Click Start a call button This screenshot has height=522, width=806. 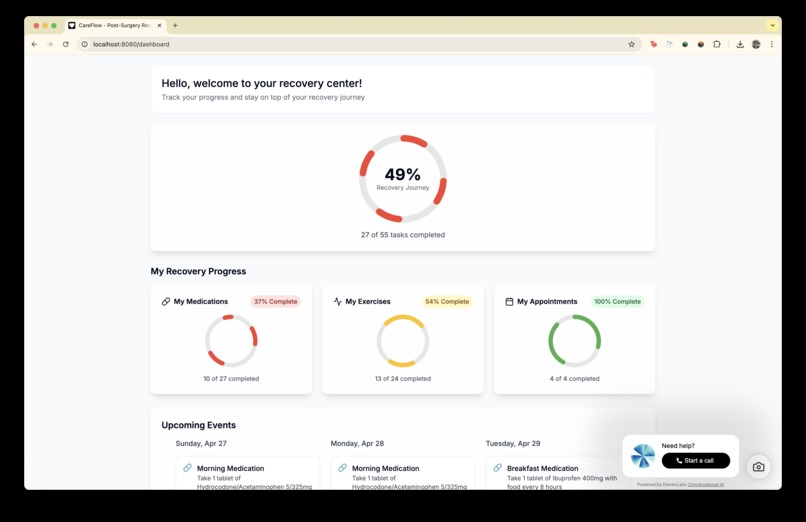click(x=695, y=460)
